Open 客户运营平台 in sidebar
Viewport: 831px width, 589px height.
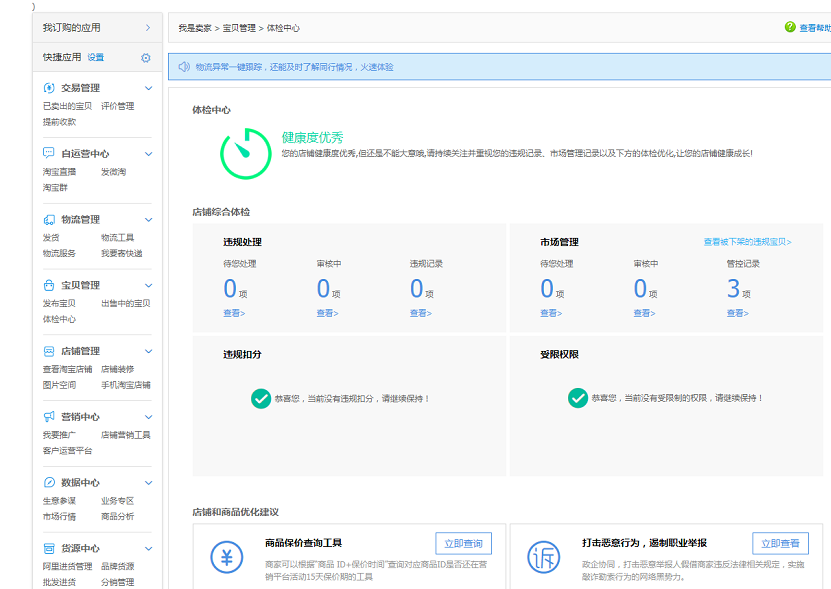(67, 451)
